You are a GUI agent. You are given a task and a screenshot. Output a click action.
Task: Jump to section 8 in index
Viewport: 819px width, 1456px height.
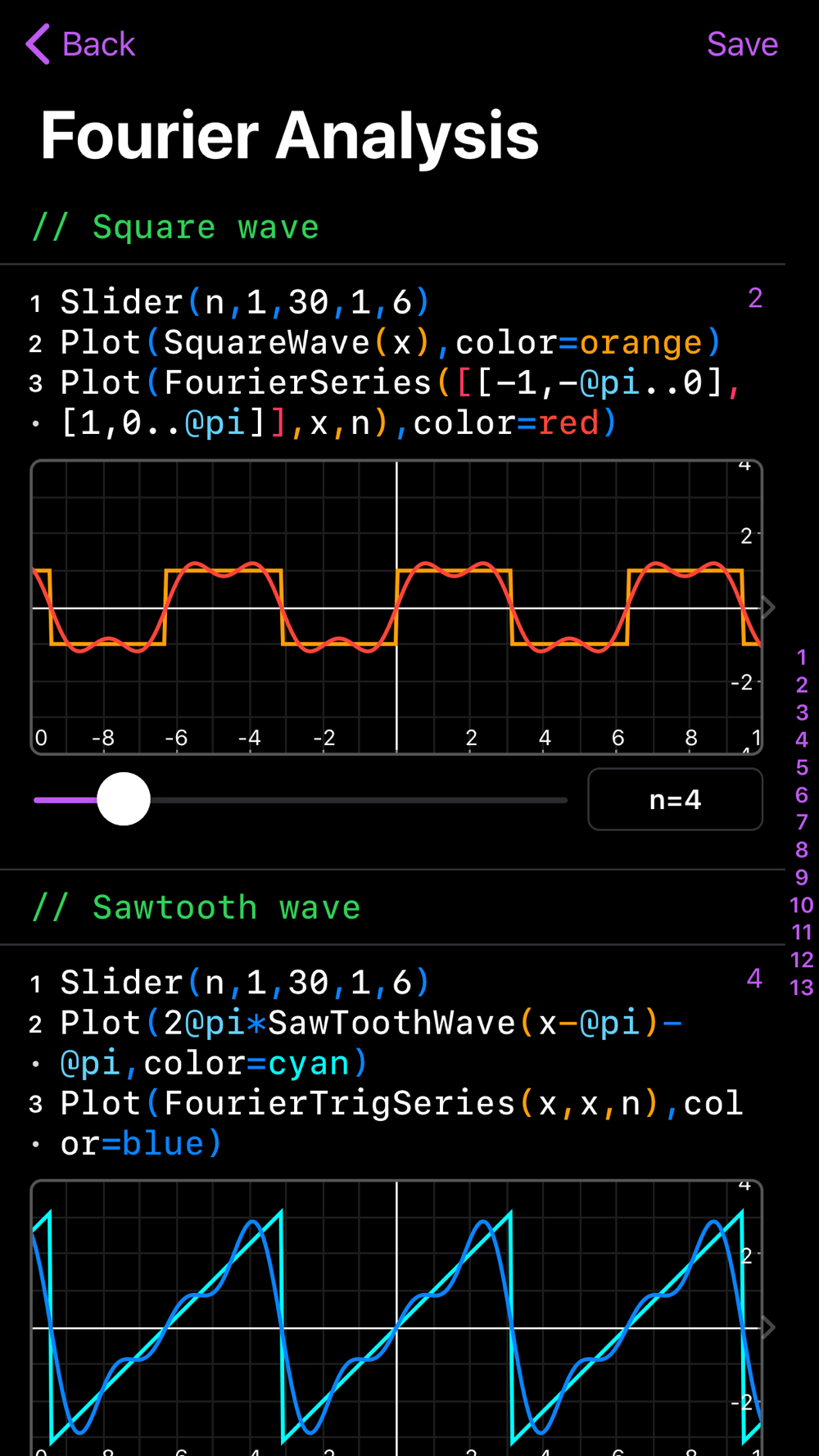coord(802,850)
